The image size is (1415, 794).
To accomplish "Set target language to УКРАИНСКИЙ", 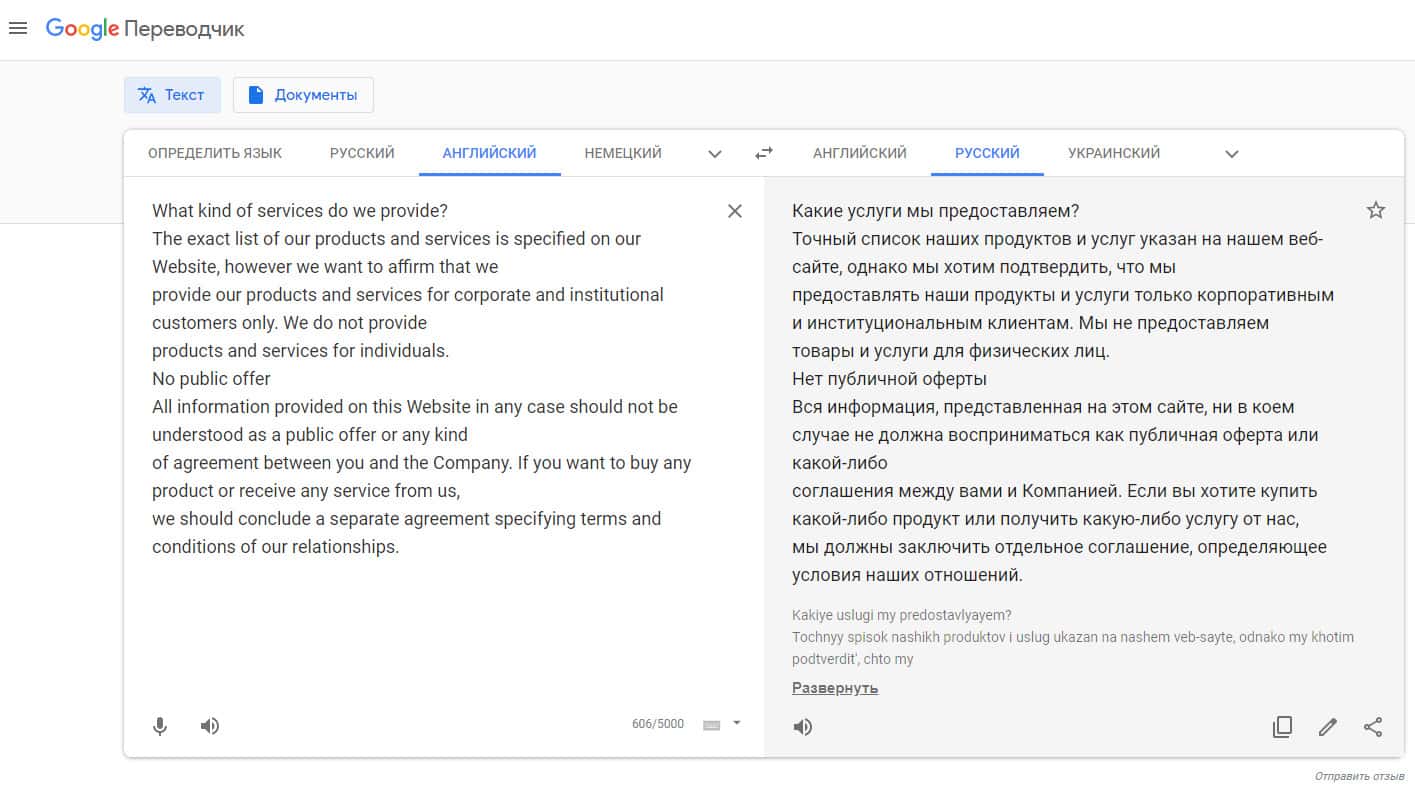I will pos(1114,153).
